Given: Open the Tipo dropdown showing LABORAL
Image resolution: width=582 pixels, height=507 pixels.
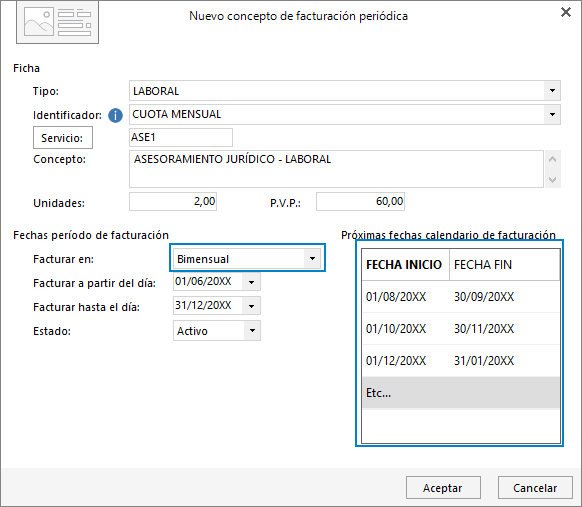Looking at the screenshot, I should pos(552,91).
